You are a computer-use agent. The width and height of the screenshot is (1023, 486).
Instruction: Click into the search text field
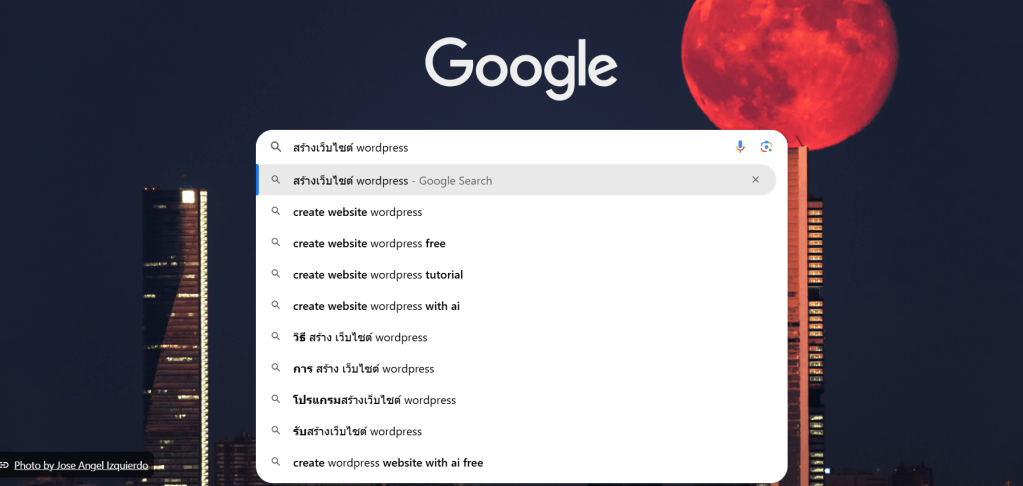(x=500, y=147)
